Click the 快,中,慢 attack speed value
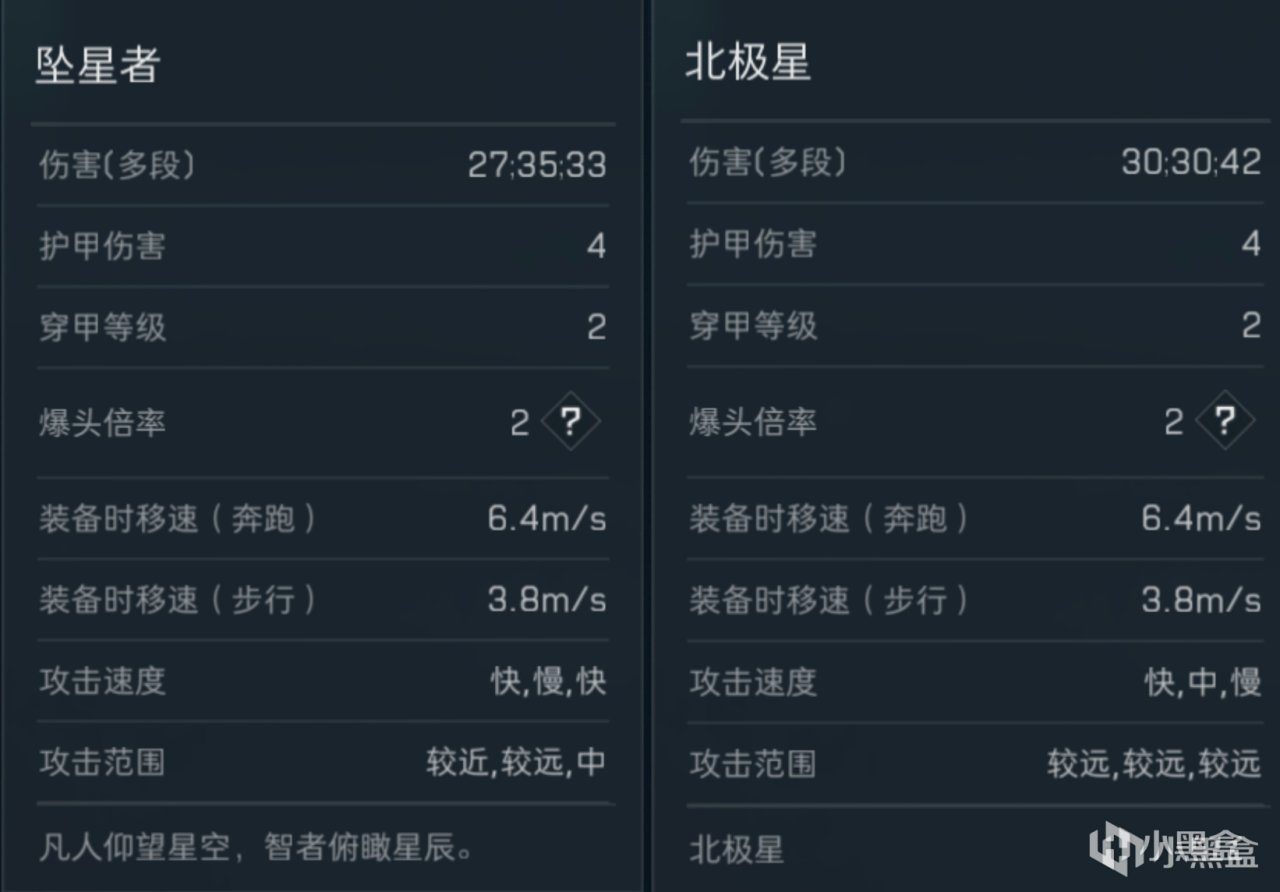 click(x=1203, y=683)
